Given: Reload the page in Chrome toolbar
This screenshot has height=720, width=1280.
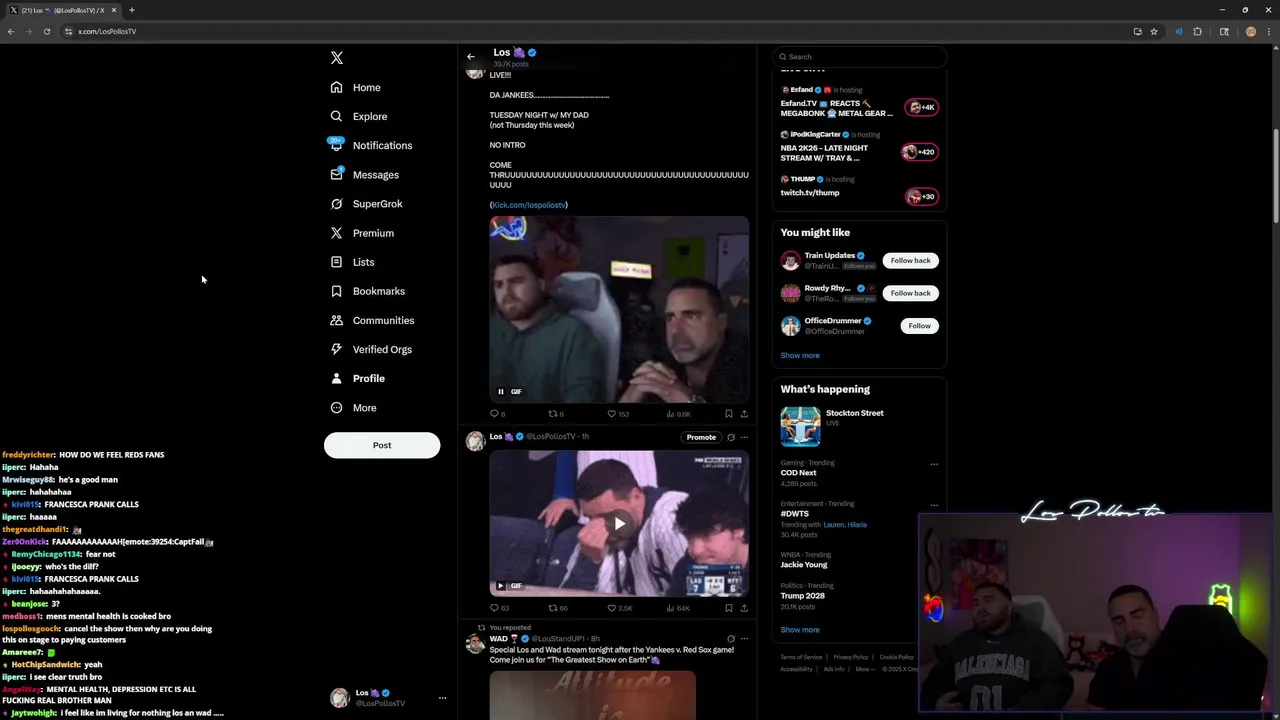Looking at the screenshot, I should click(x=47, y=31).
